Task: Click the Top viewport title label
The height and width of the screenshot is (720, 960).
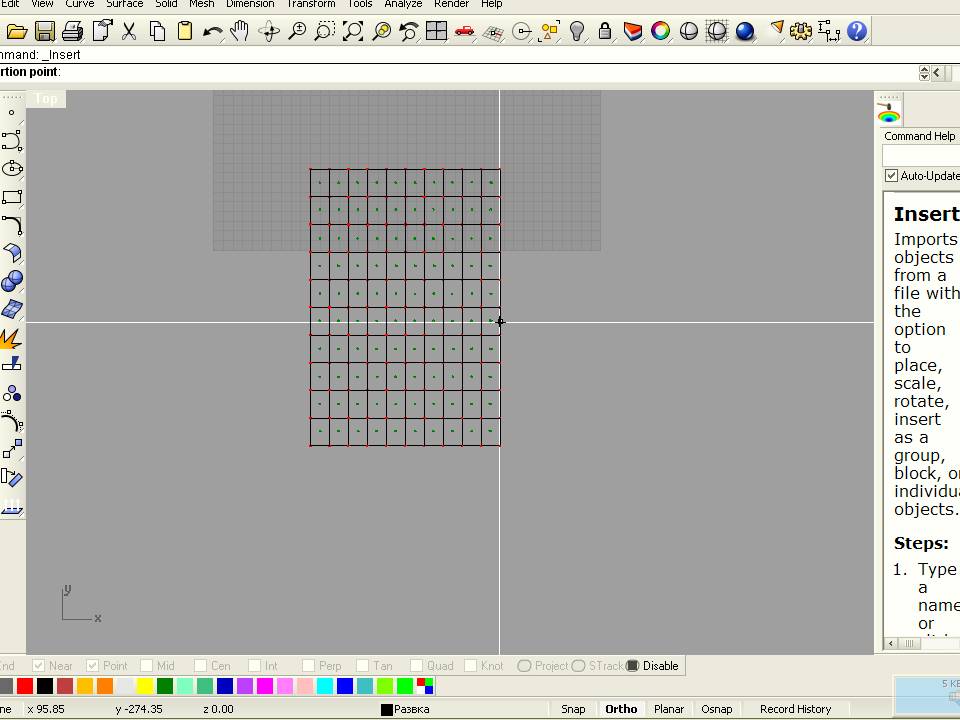Action: tap(46, 98)
